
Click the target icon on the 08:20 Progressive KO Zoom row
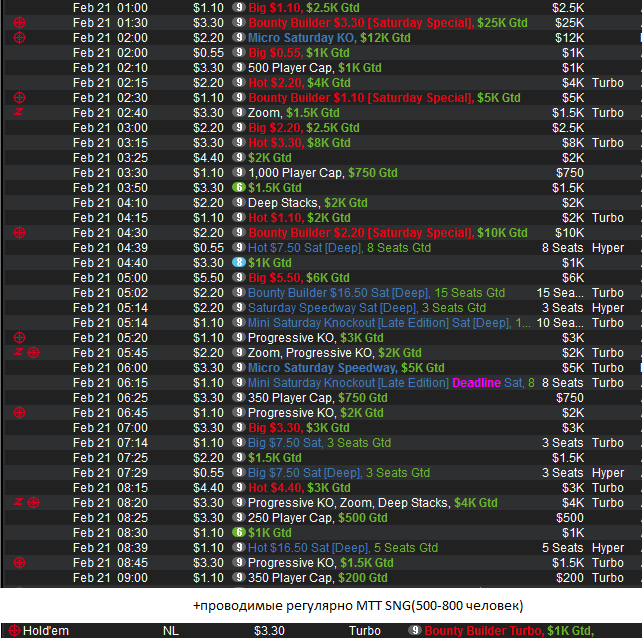(34, 502)
